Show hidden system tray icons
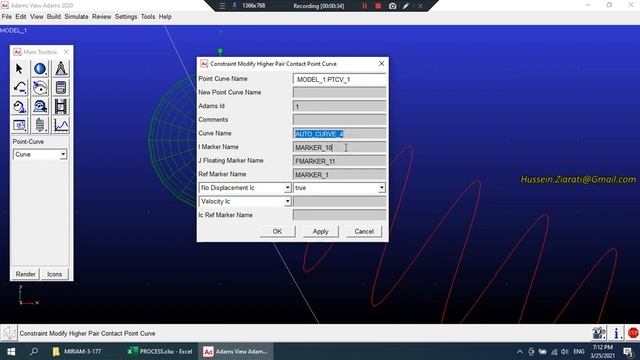Image resolution: width=640 pixels, height=360 pixels. point(520,351)
